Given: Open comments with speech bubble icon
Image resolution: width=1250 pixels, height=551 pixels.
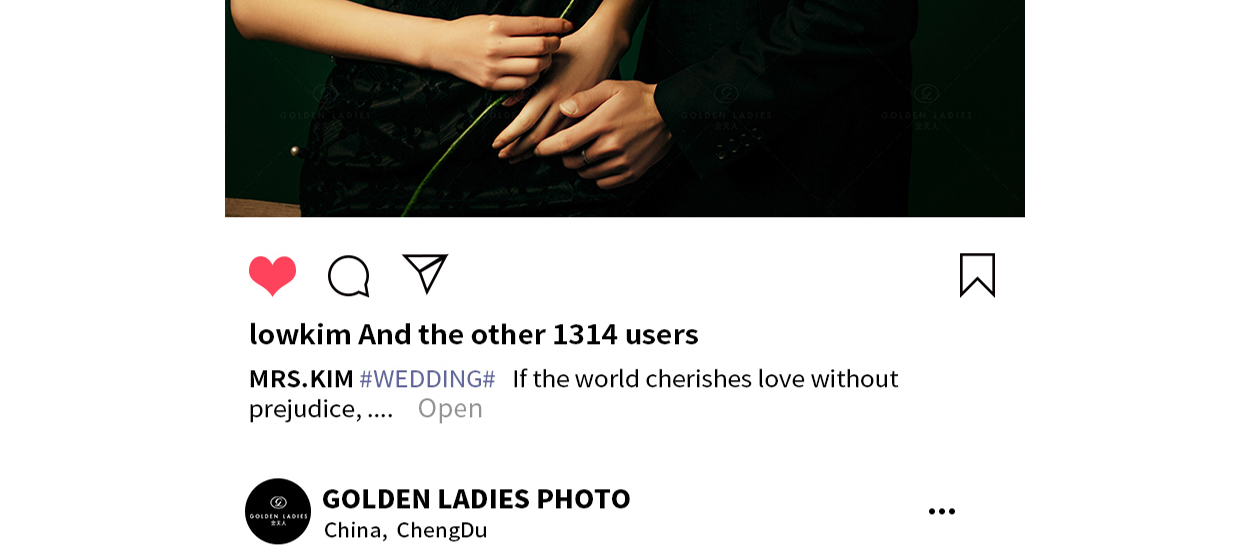Looking at the screenshot, I should 349,276.
